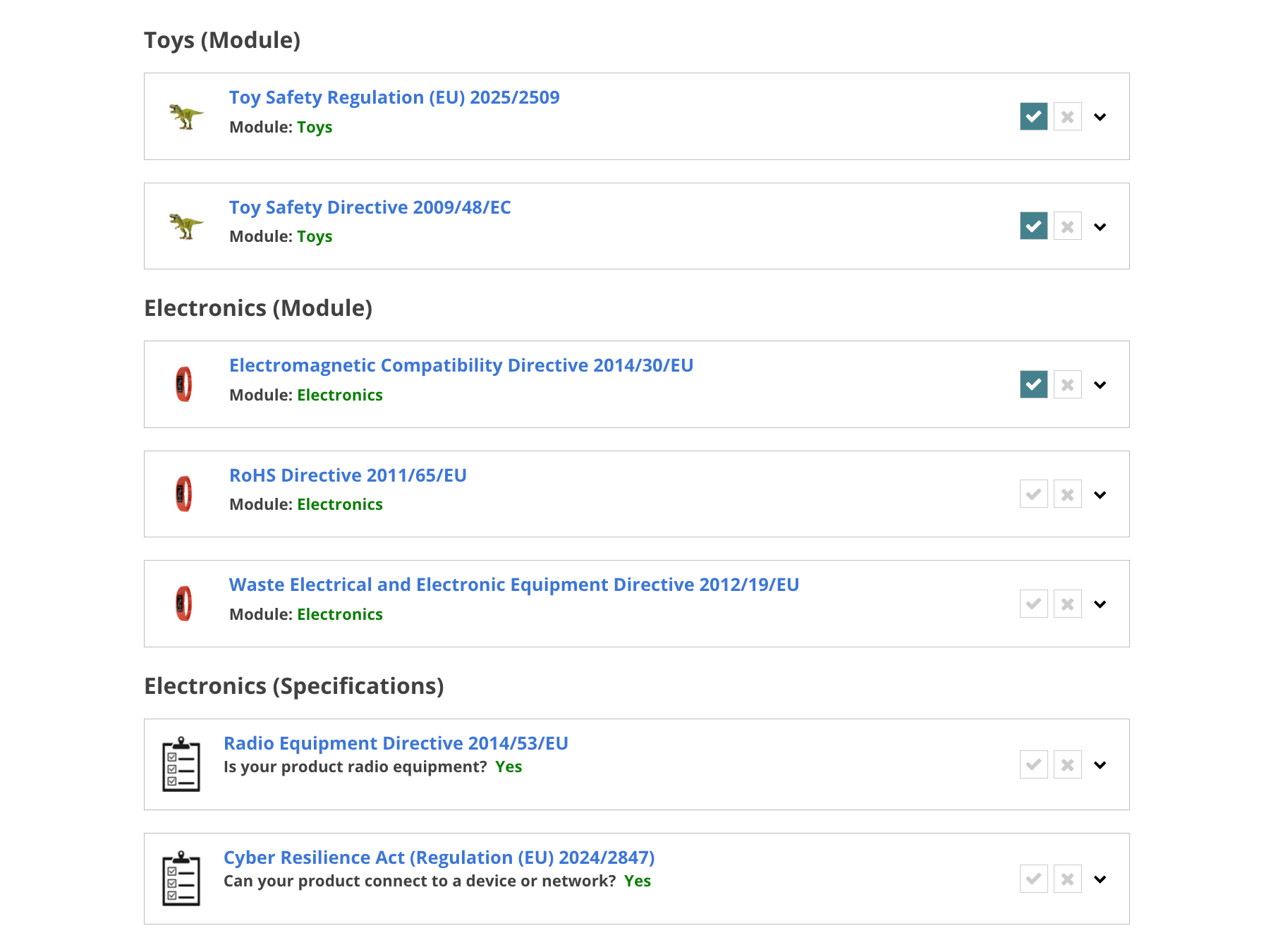Expand the Toy Safety Regulation (EU) 2025/2509 row
Screen dimensions: 1266x952
click(1100, 117)
